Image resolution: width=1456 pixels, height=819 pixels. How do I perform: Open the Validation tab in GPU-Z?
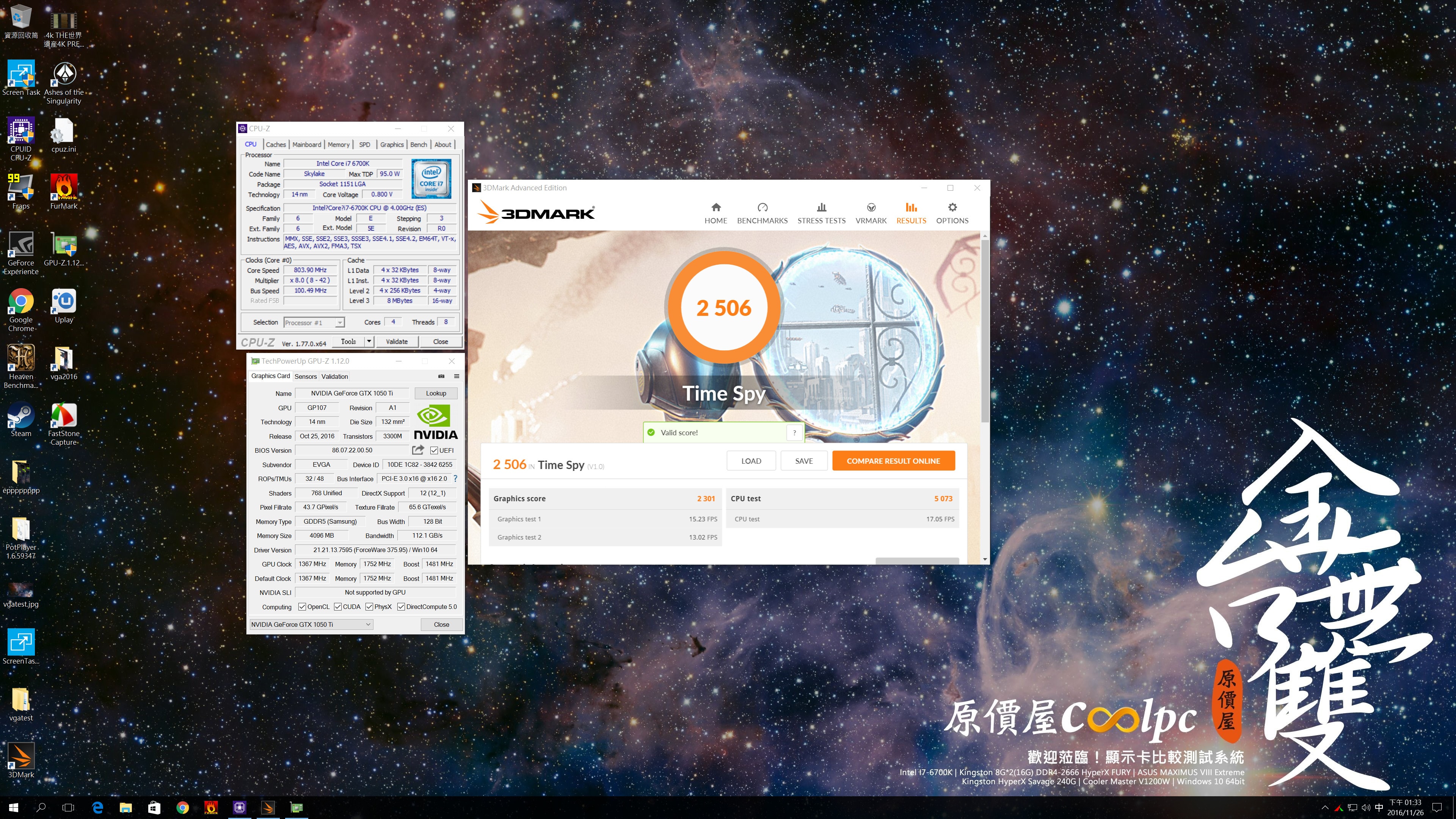[x=334, y=377]
